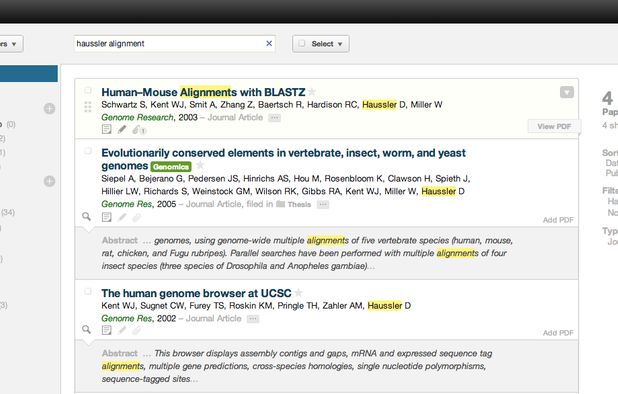
Task: Click Genome Res journal for the 2002 paper
Action: (127, 318)
